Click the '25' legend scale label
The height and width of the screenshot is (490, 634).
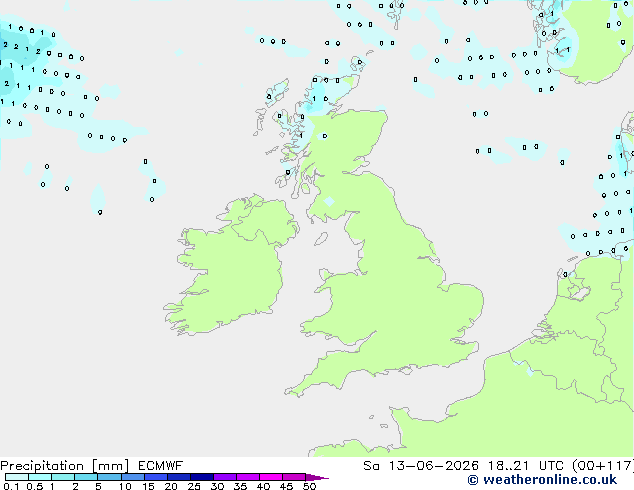point(194,486)
